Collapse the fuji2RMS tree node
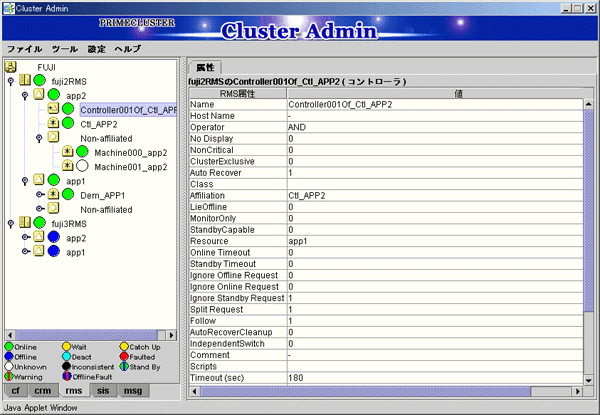This screenshot has width=600, height=415. (x=11, y=81)
